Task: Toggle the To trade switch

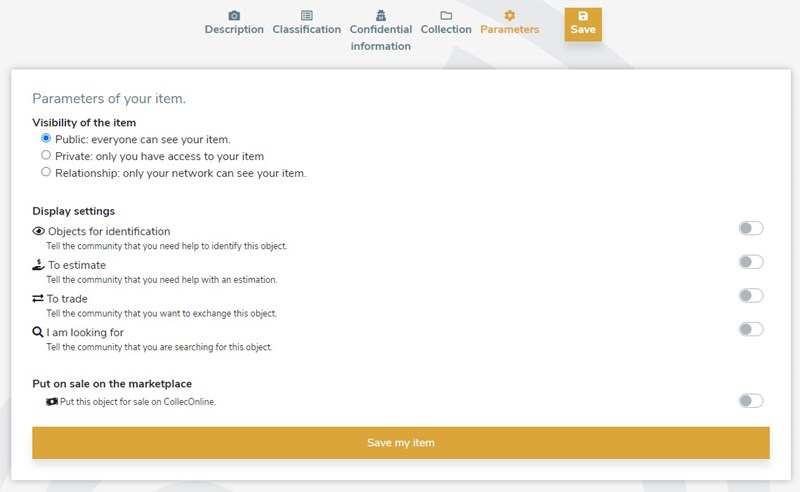Action: click(x=751, y=296)
